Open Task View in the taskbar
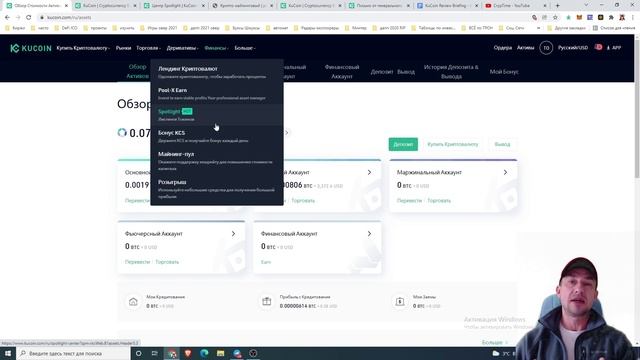 pos(155,353)
